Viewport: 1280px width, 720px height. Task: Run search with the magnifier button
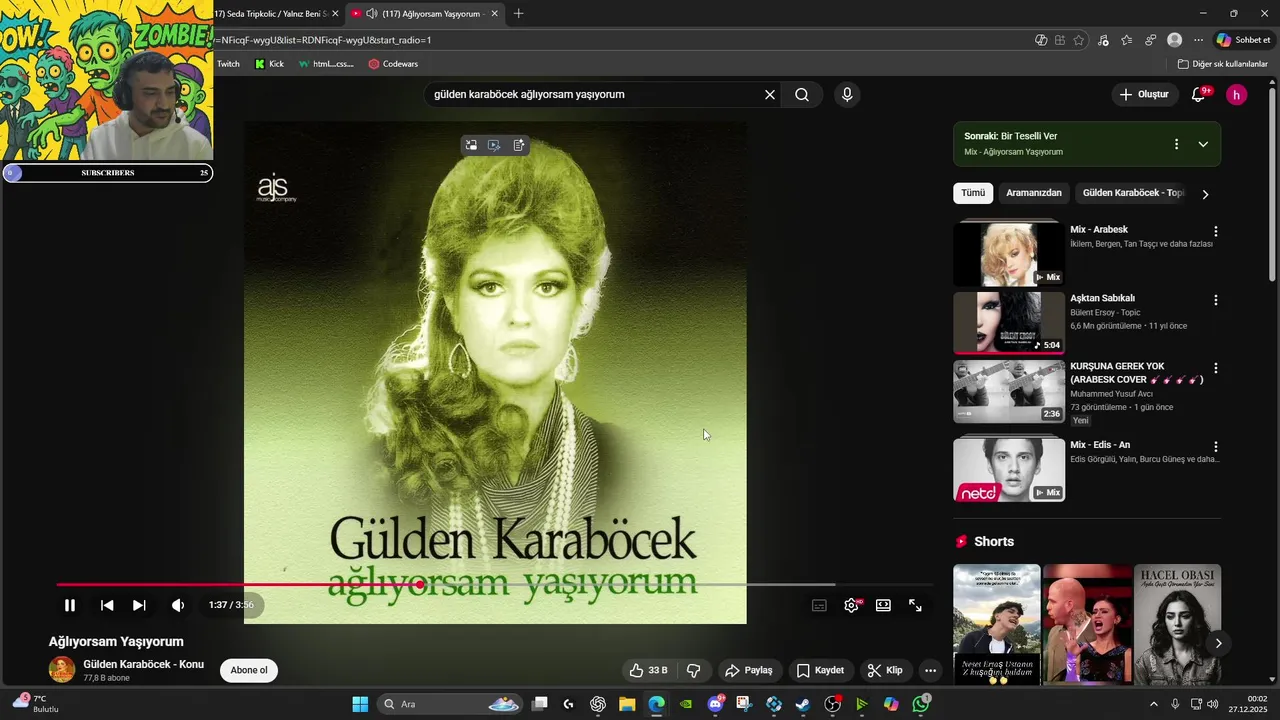point(802,95)
